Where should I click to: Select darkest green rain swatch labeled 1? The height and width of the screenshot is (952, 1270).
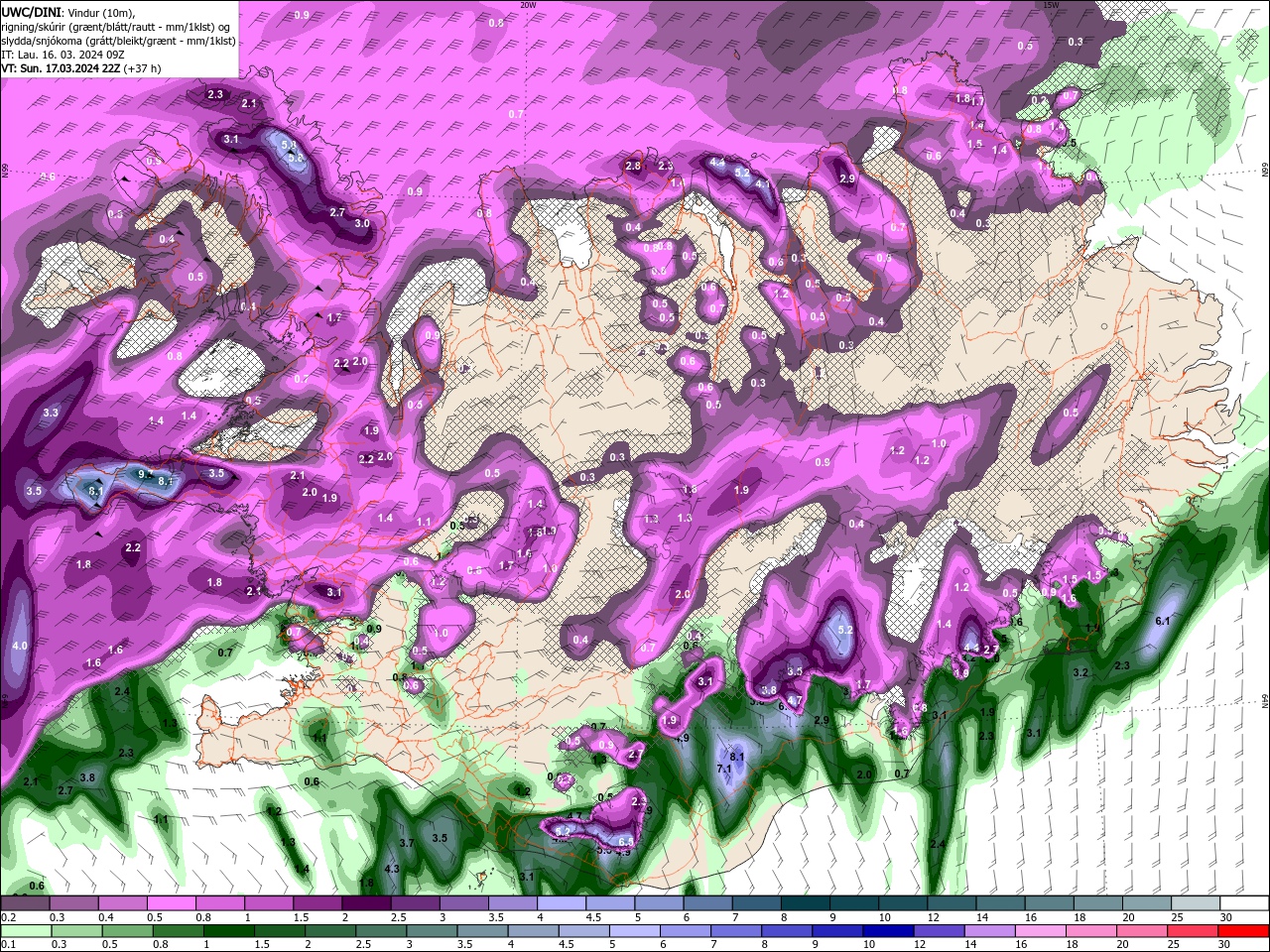[227, 931]
